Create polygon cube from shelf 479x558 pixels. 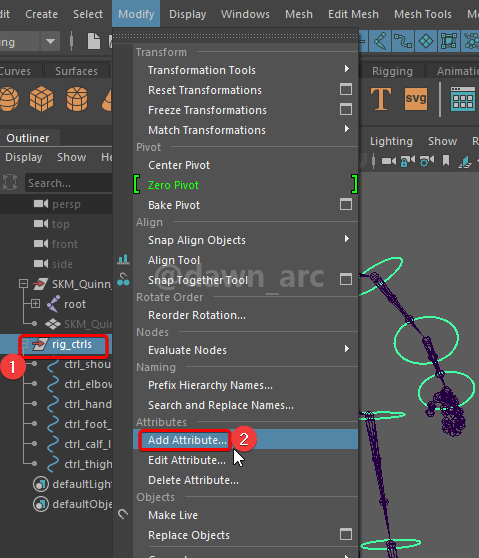click(x=41, y=99)
